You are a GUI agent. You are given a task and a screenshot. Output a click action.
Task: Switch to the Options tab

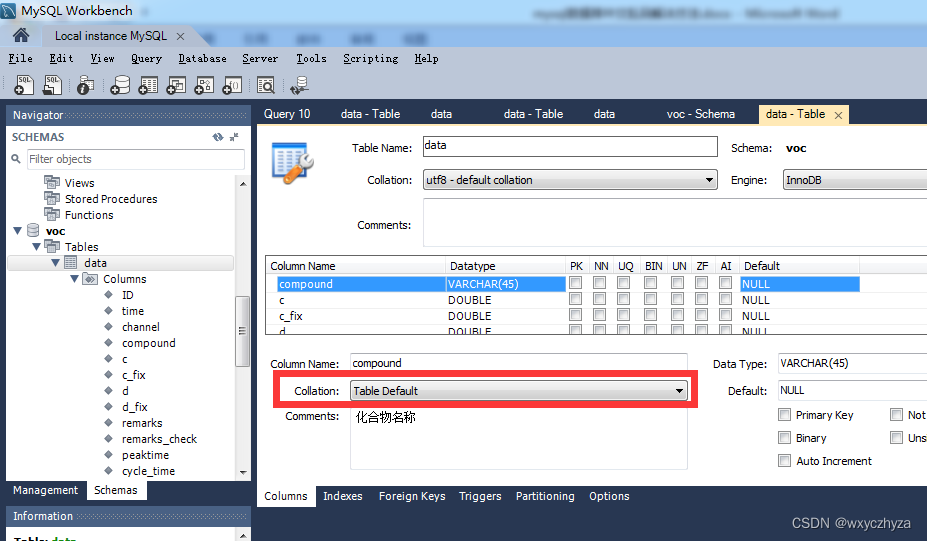(609, 496)
